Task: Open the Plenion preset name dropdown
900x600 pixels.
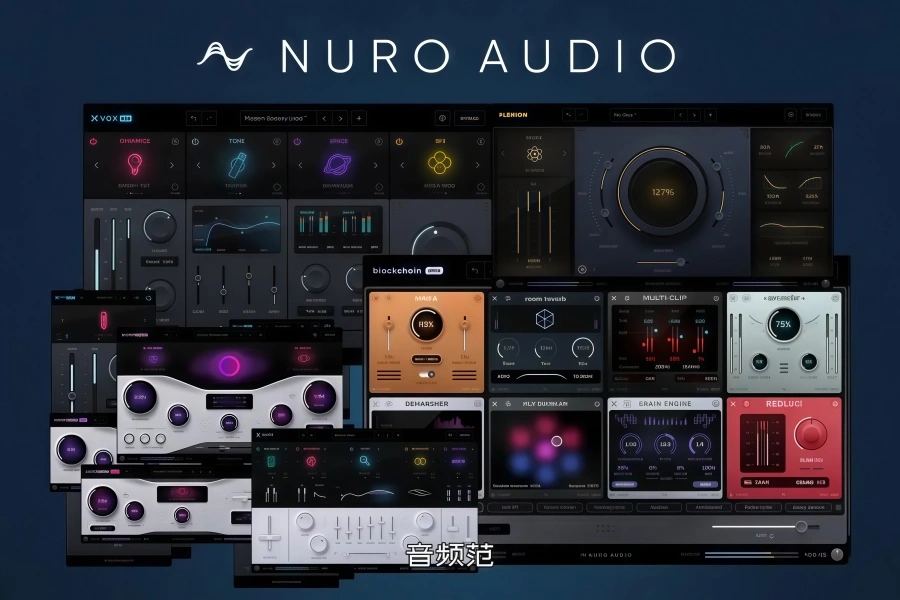Action: (642, 115)
